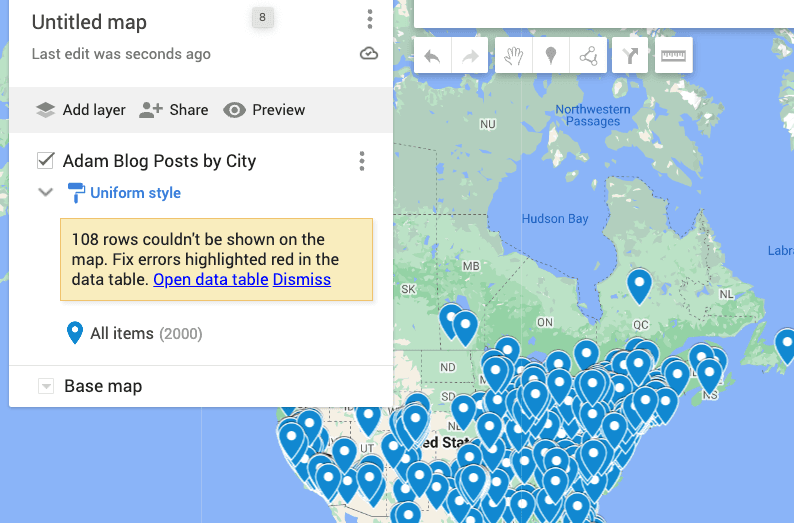The width and height of the screenshot is (794, 523).
Task: Select All items in the layer
Action: pos(122,333)
